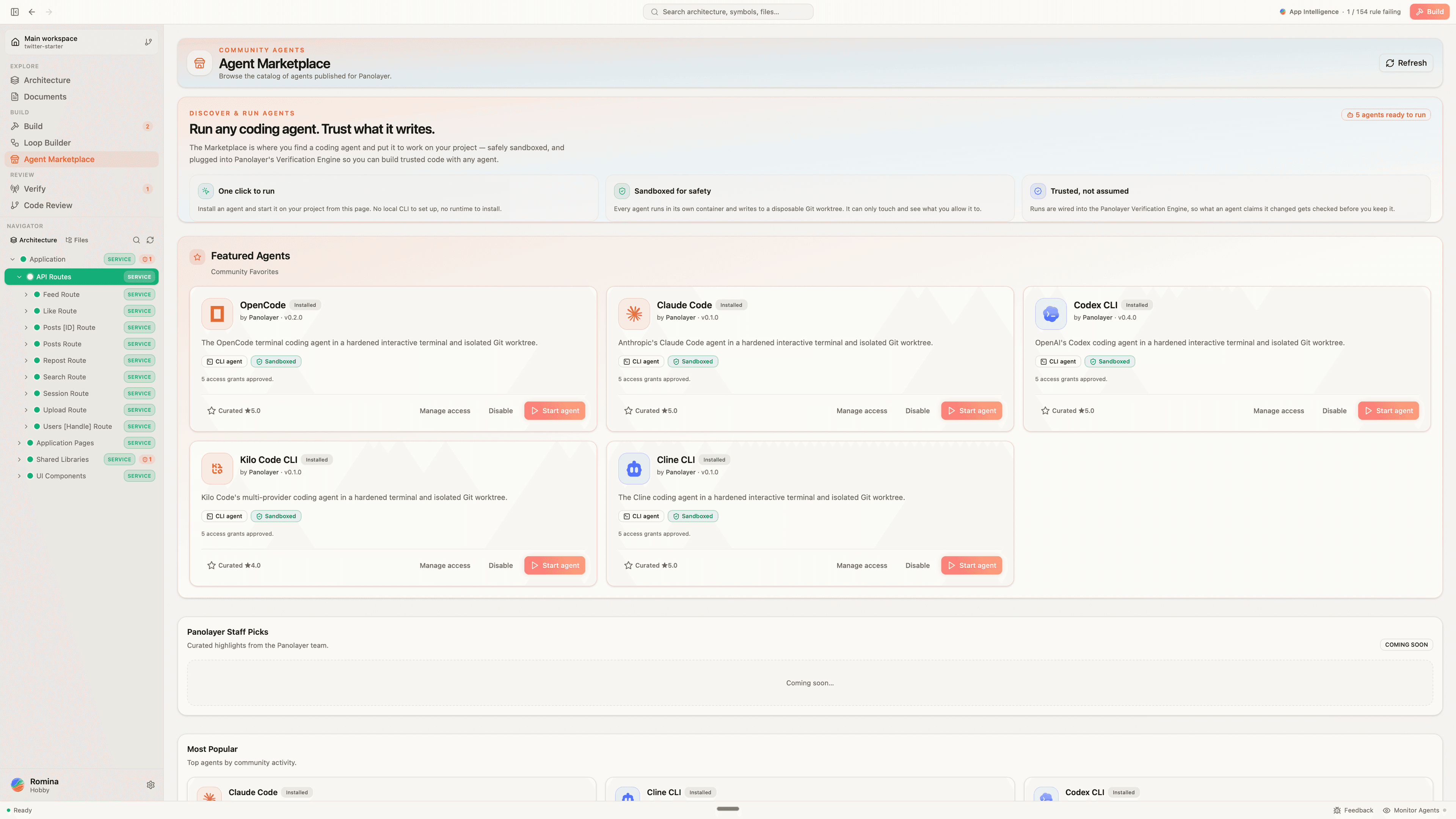Click the One click to run icon
This screenshot has width=1456, height=819.
click(206, 191)
